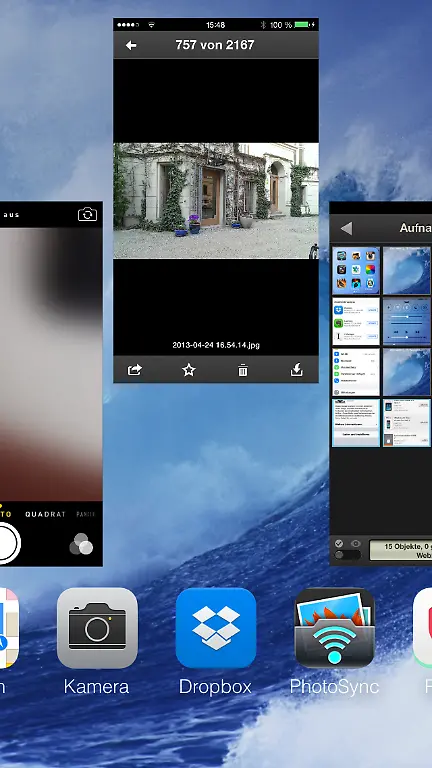Open the Dropbox app icon
Image resolution: width=432 pixels, height=768 pixels.
tap(216, 628)
